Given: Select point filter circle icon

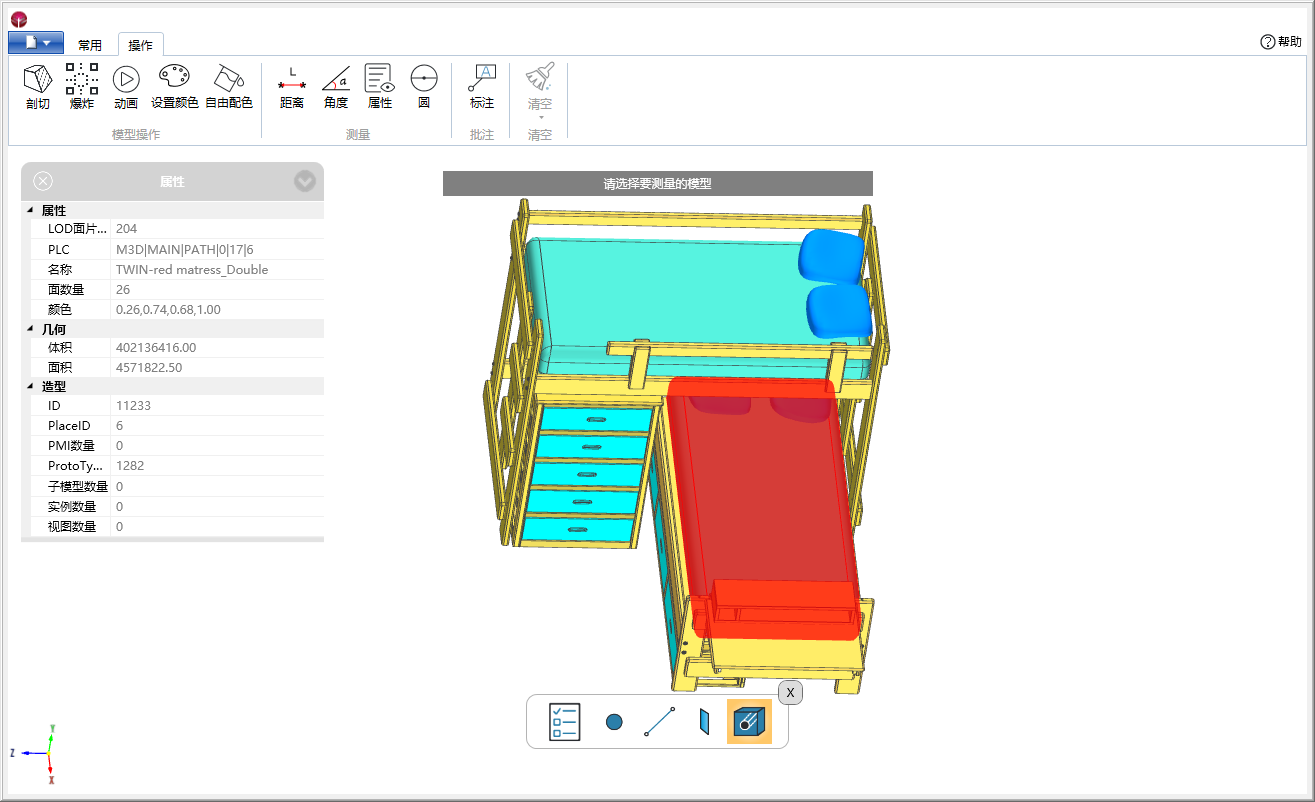Looking at the screenshot, I should [614, 722].
